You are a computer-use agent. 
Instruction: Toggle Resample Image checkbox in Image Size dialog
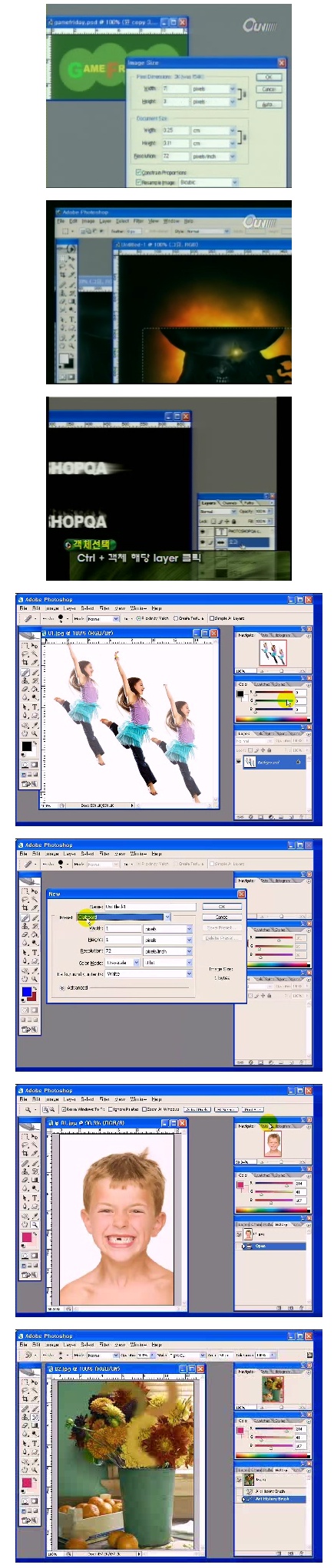(x=138, y=181)
